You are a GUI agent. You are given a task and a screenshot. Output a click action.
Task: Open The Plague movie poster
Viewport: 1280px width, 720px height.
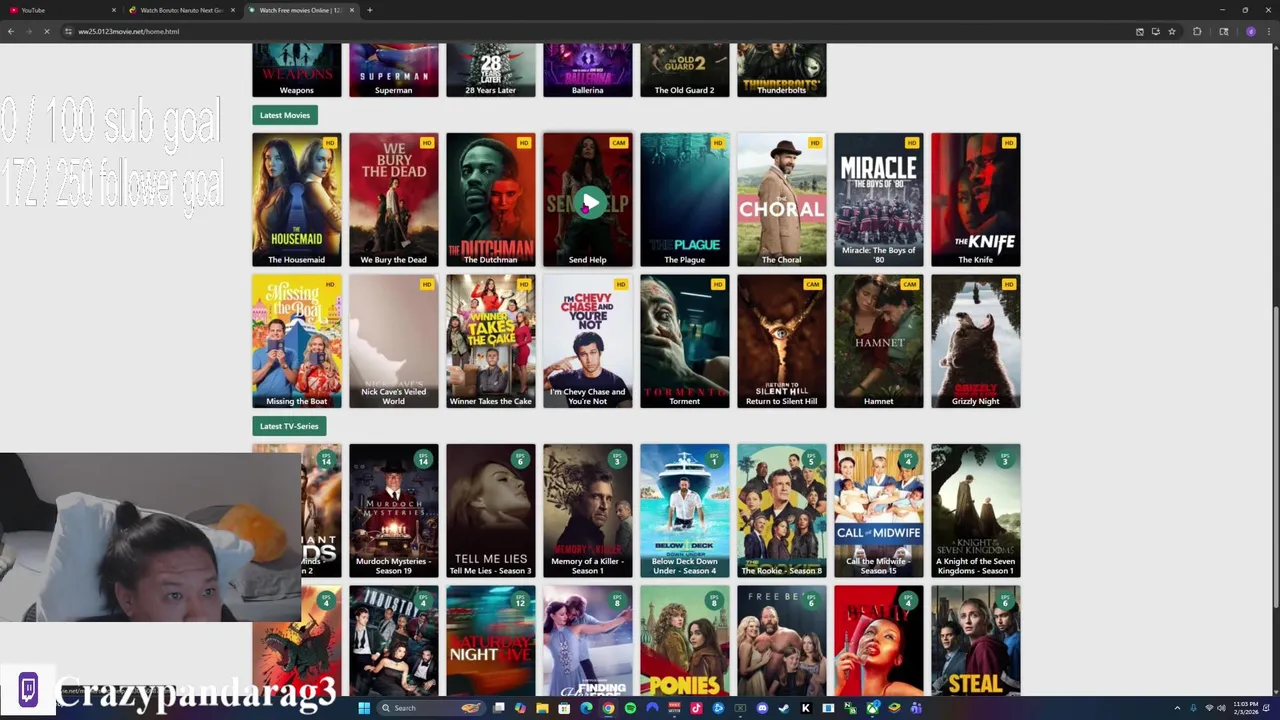(685, 200)
